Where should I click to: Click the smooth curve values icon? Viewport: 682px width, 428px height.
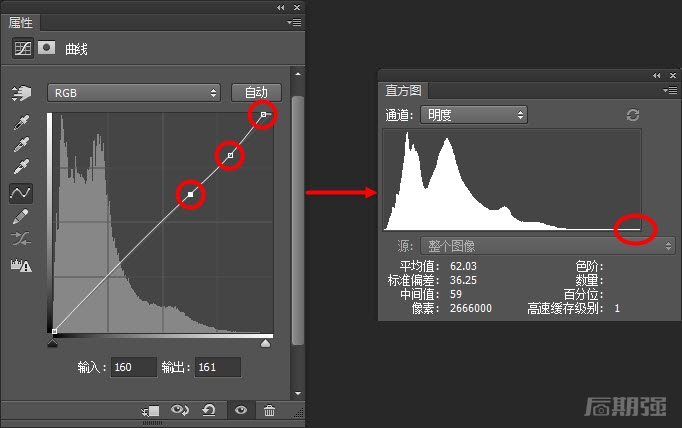point(21,238)
